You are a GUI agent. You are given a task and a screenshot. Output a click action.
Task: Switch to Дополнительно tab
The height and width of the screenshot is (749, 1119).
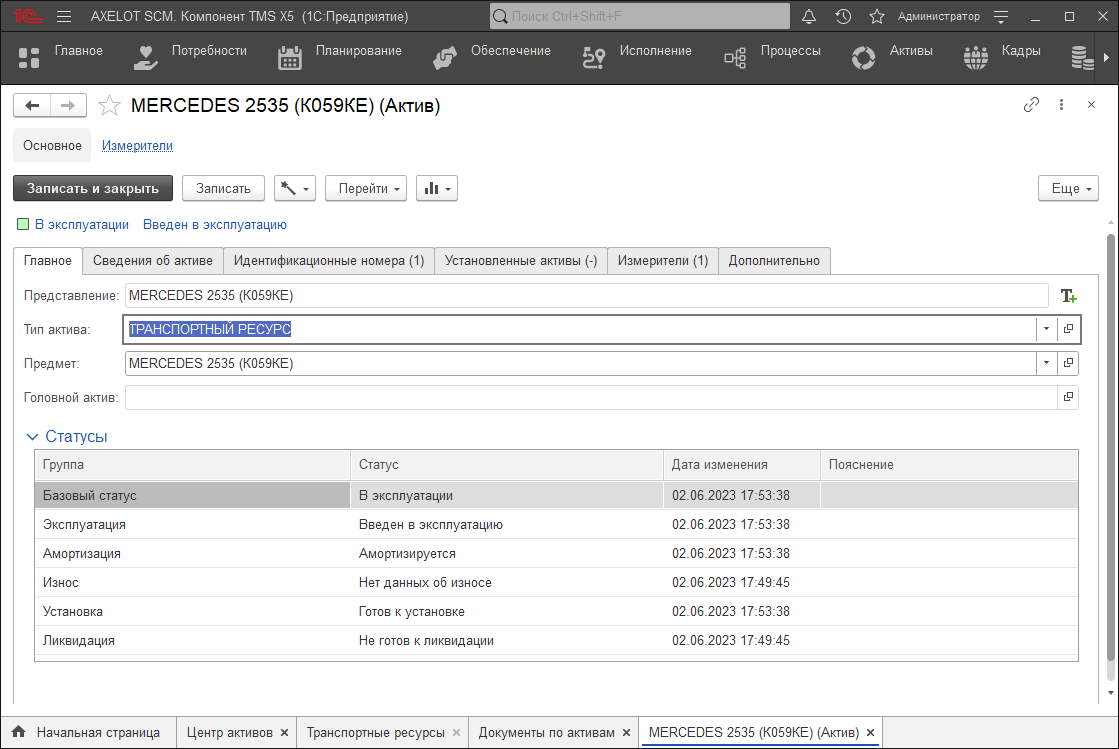click(774, 261)
